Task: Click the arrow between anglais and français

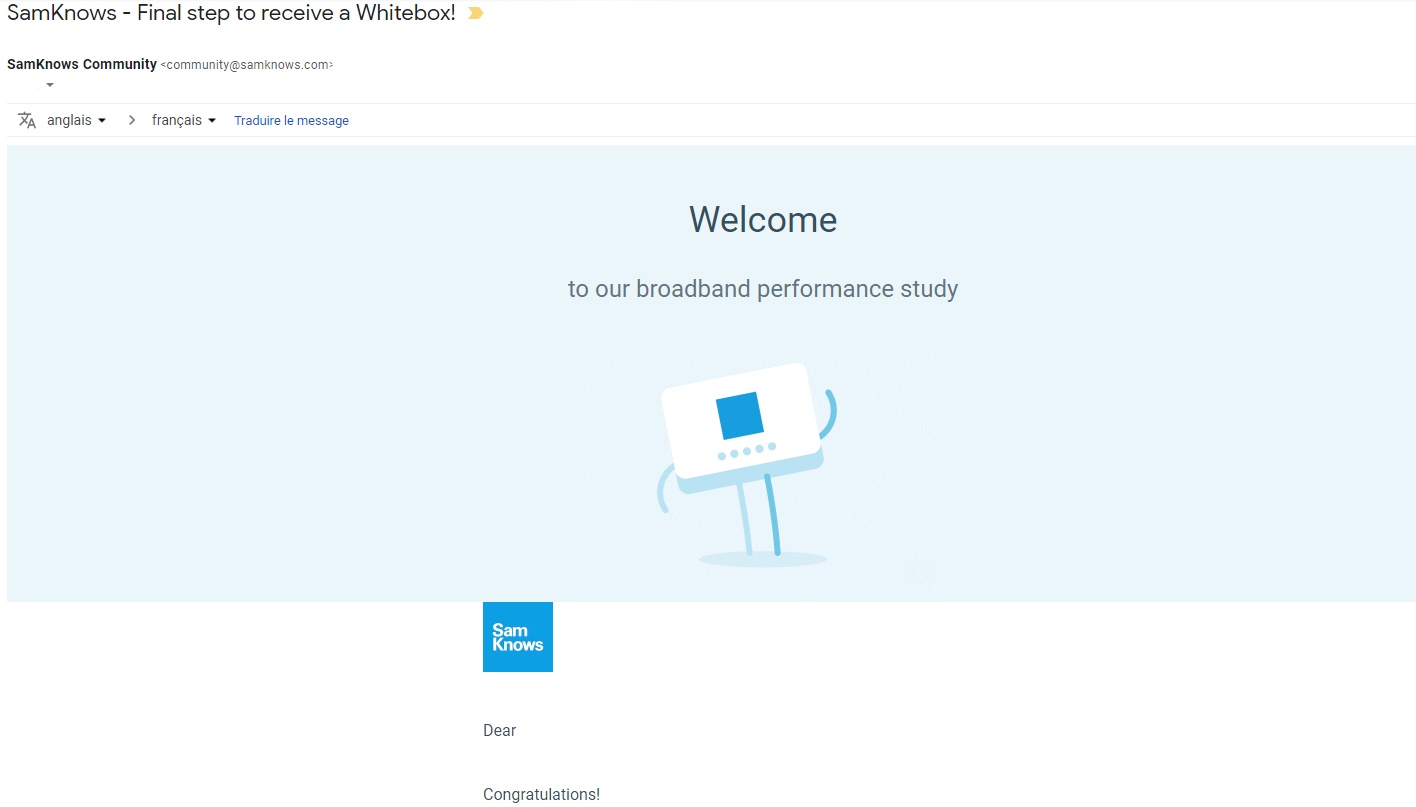Action: coord(131,120)
